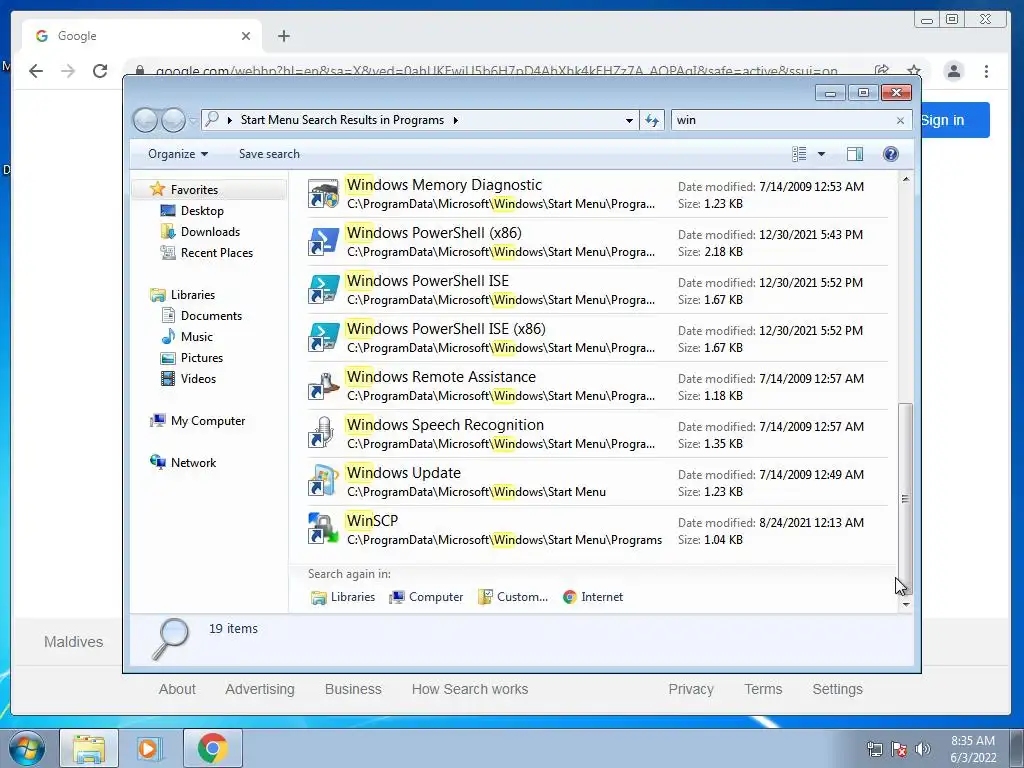Select the Windows PowerShell ISE icon
Screen dimensions: 1024x768
tap(323, 290)
